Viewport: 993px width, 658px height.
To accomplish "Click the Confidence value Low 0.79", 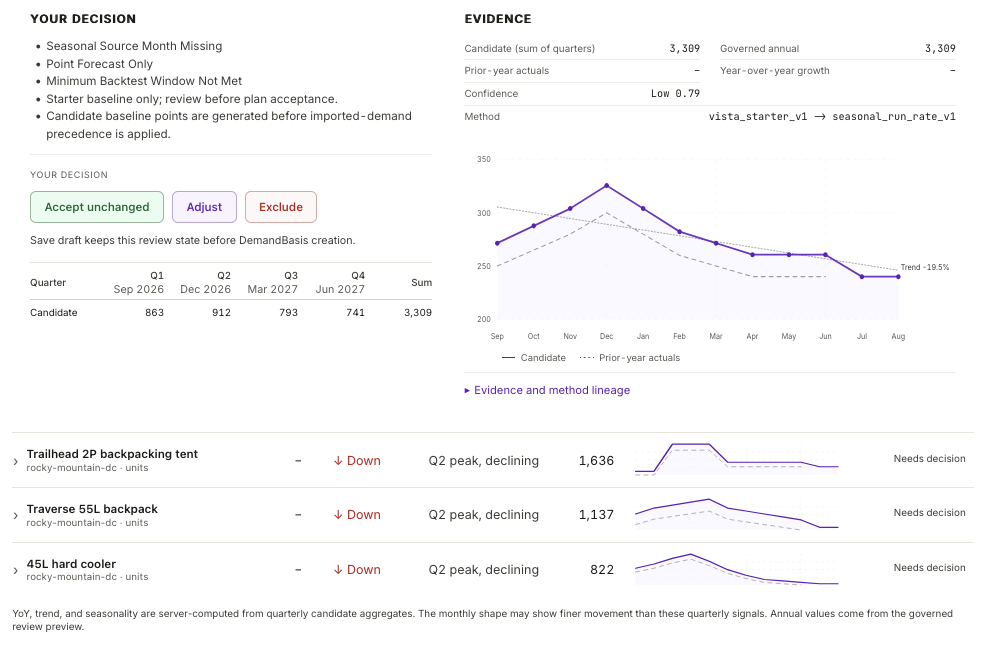I will 675,94.
